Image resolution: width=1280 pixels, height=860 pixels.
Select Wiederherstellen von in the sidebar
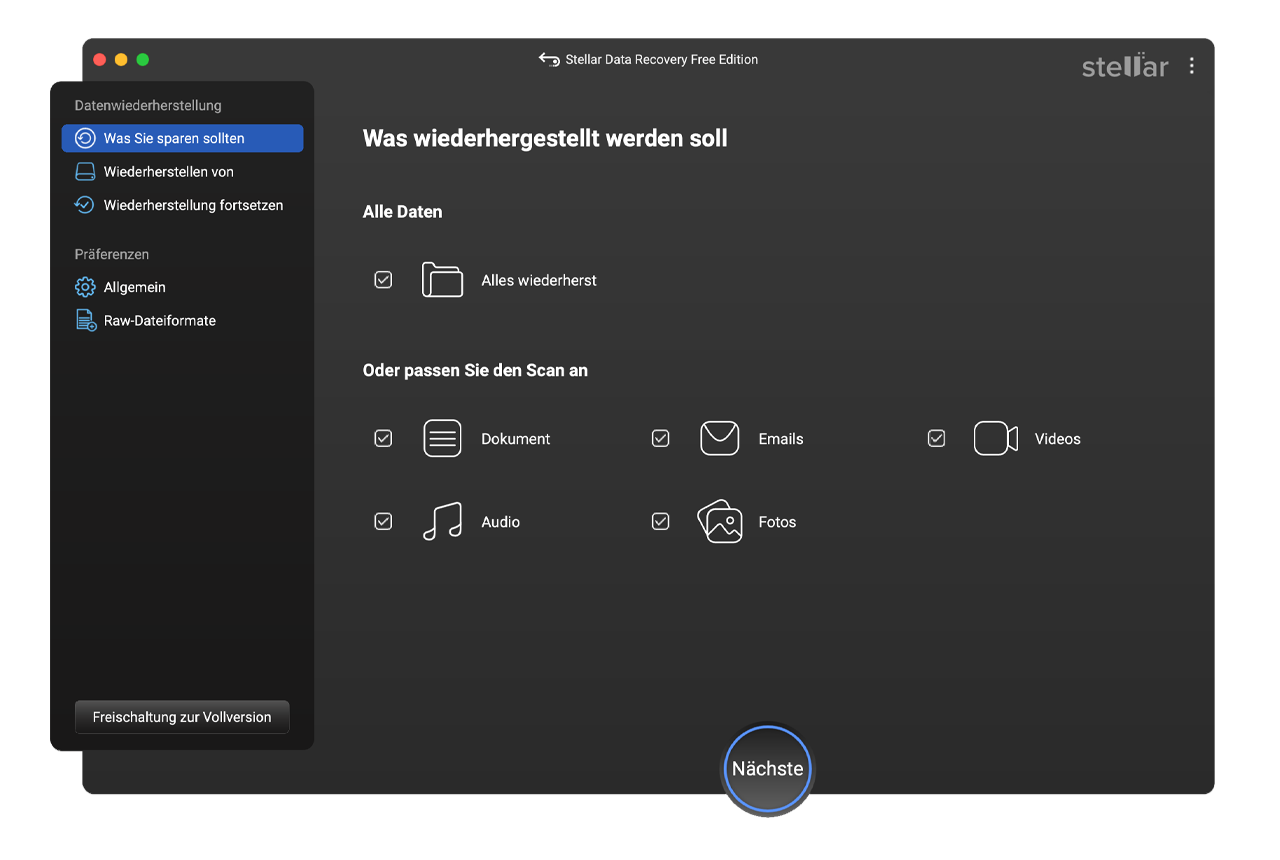168,171
